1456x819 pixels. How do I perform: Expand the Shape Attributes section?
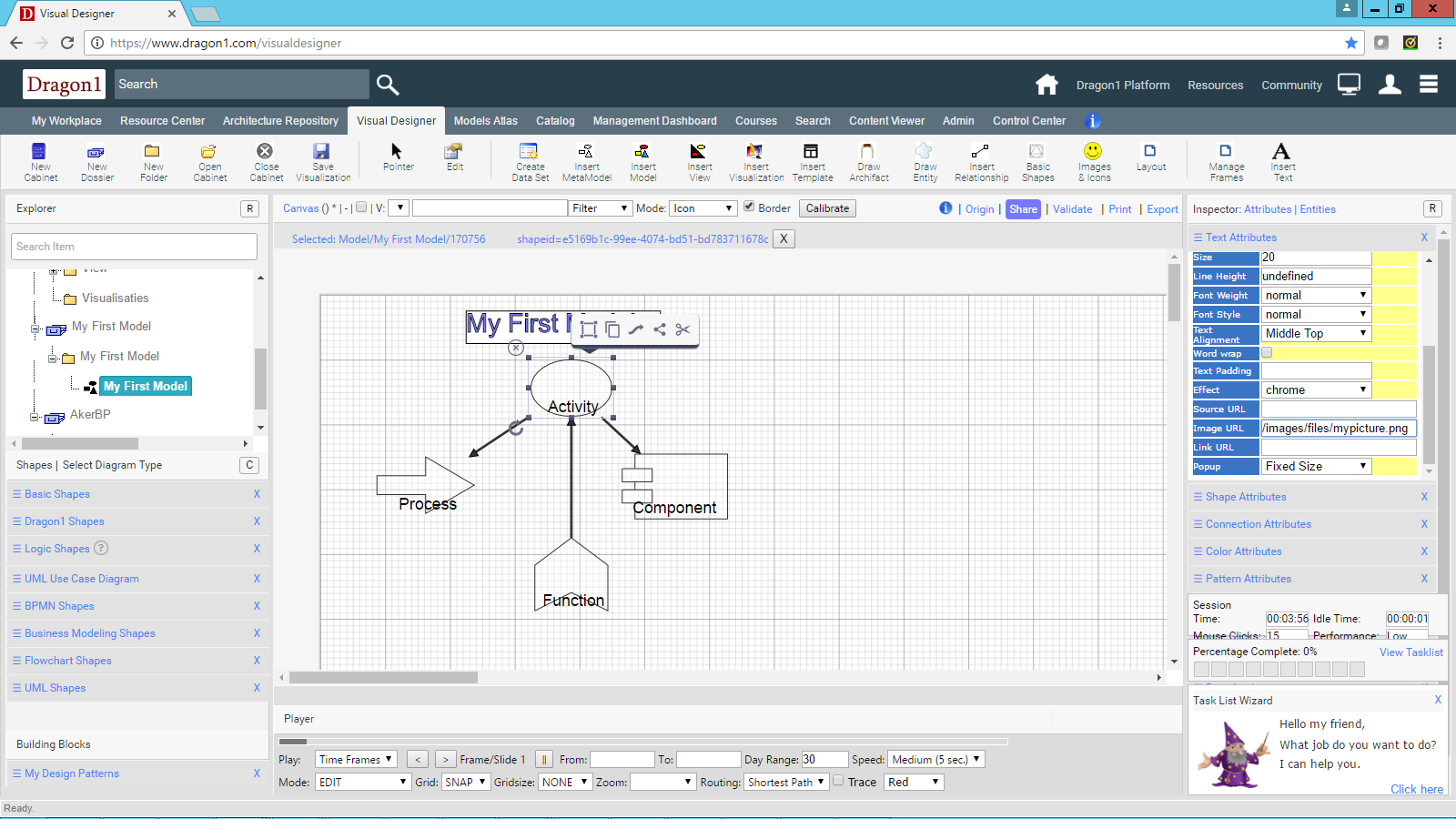[x=1246, y=497]
